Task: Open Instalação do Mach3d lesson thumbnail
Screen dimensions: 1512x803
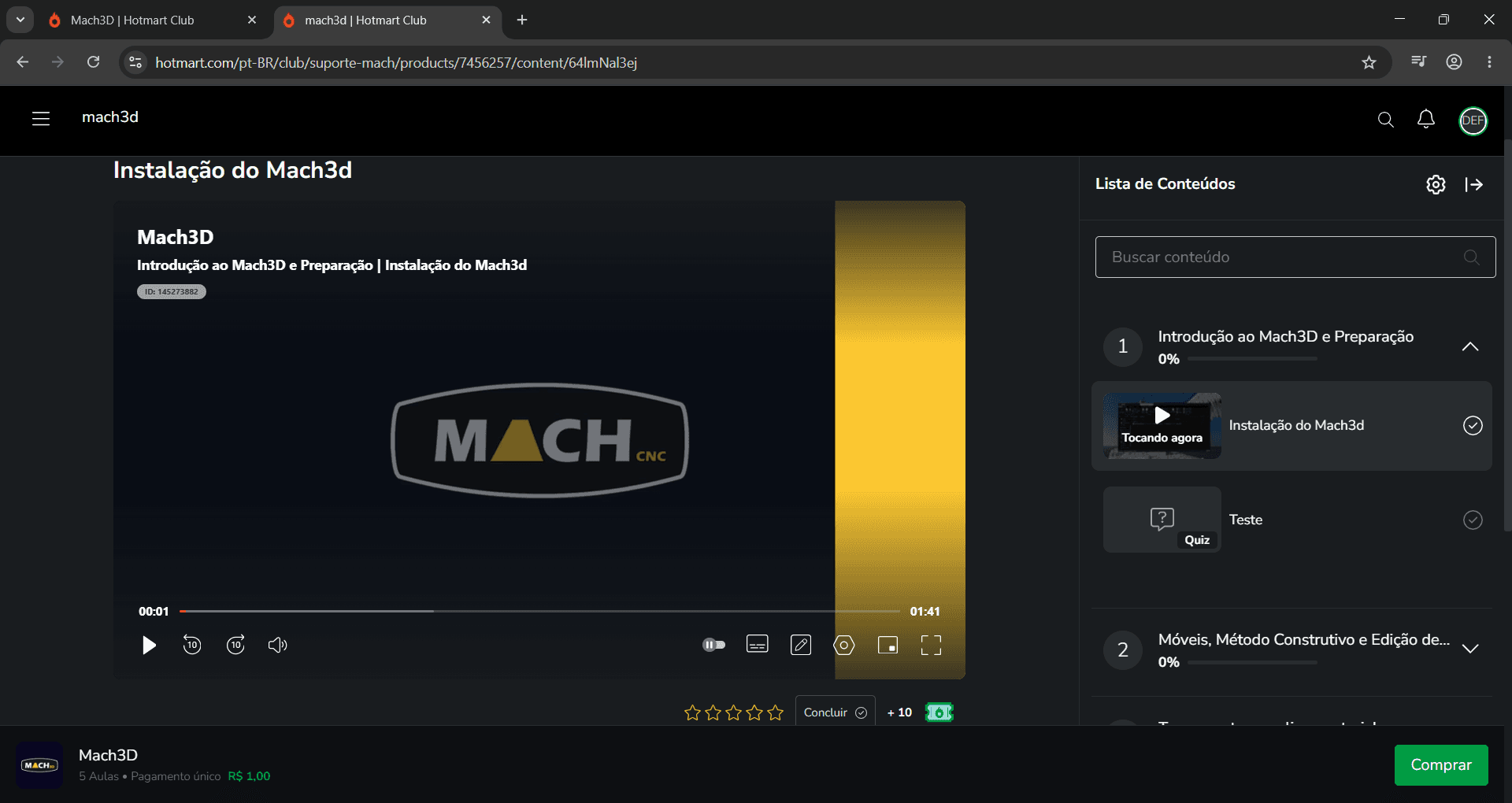Action: [x=1162, y=426]
